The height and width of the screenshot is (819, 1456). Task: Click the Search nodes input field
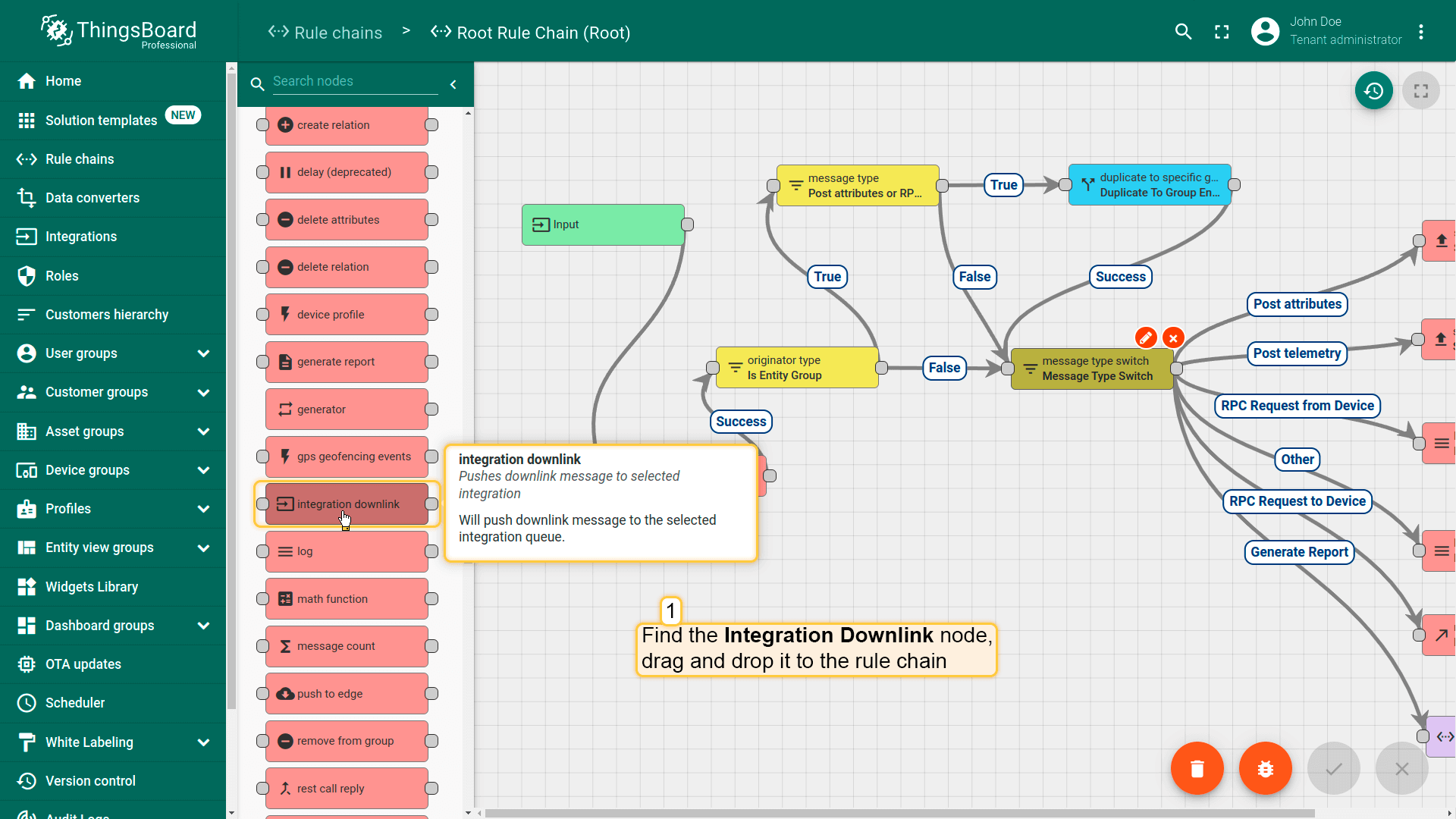pyautogui.click(x=355, y=81)
